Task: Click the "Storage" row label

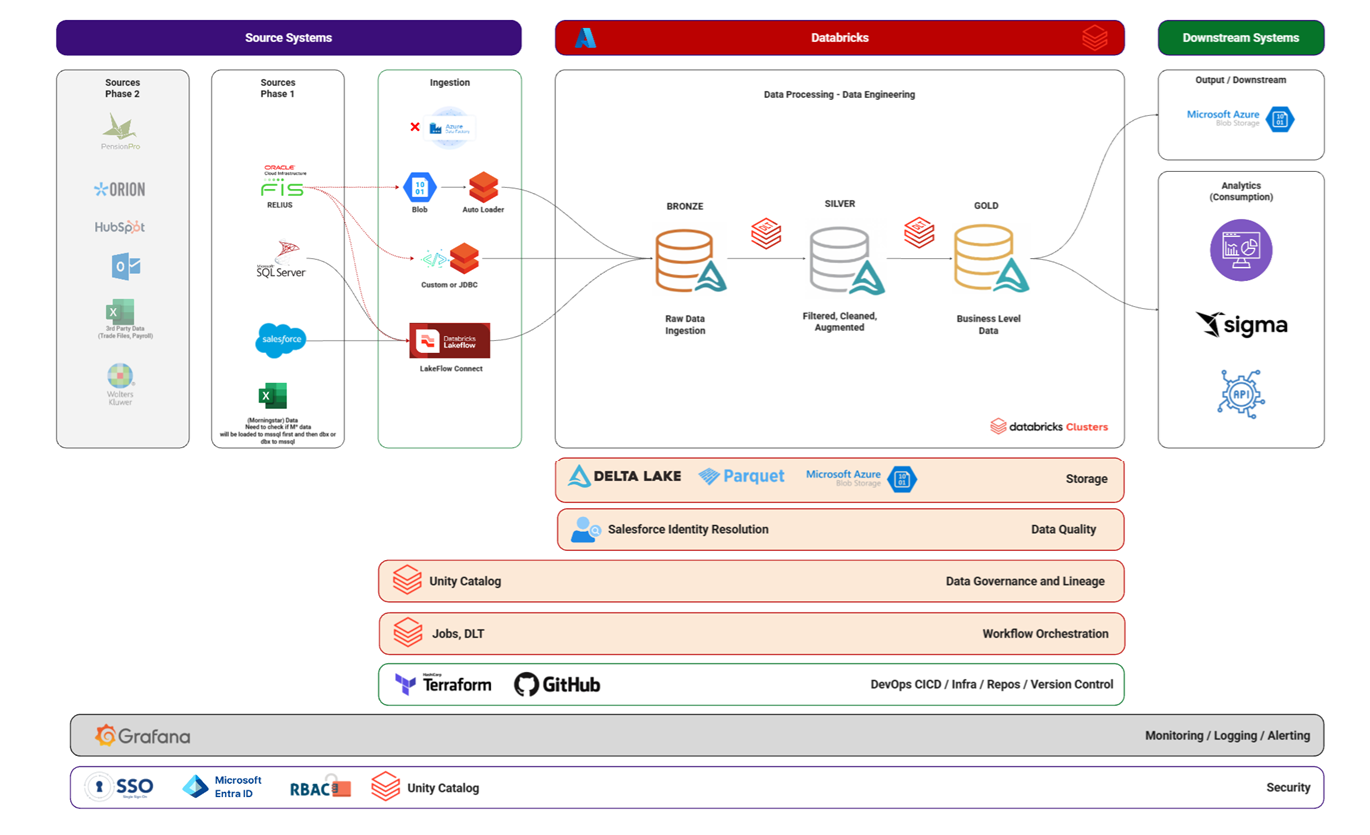Action: [1086, 479]
